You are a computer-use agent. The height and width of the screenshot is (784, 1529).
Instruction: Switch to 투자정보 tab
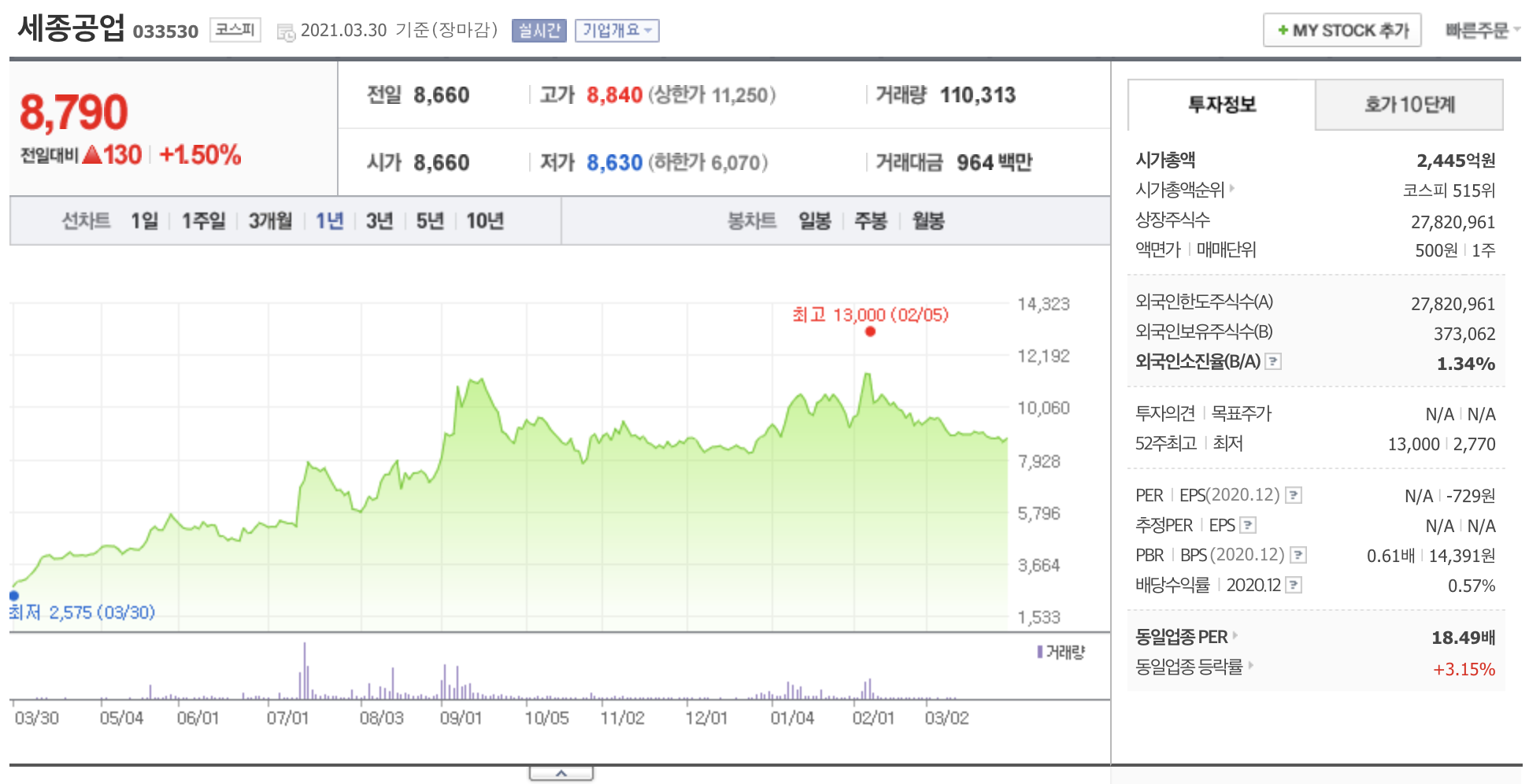[1222, 105]
